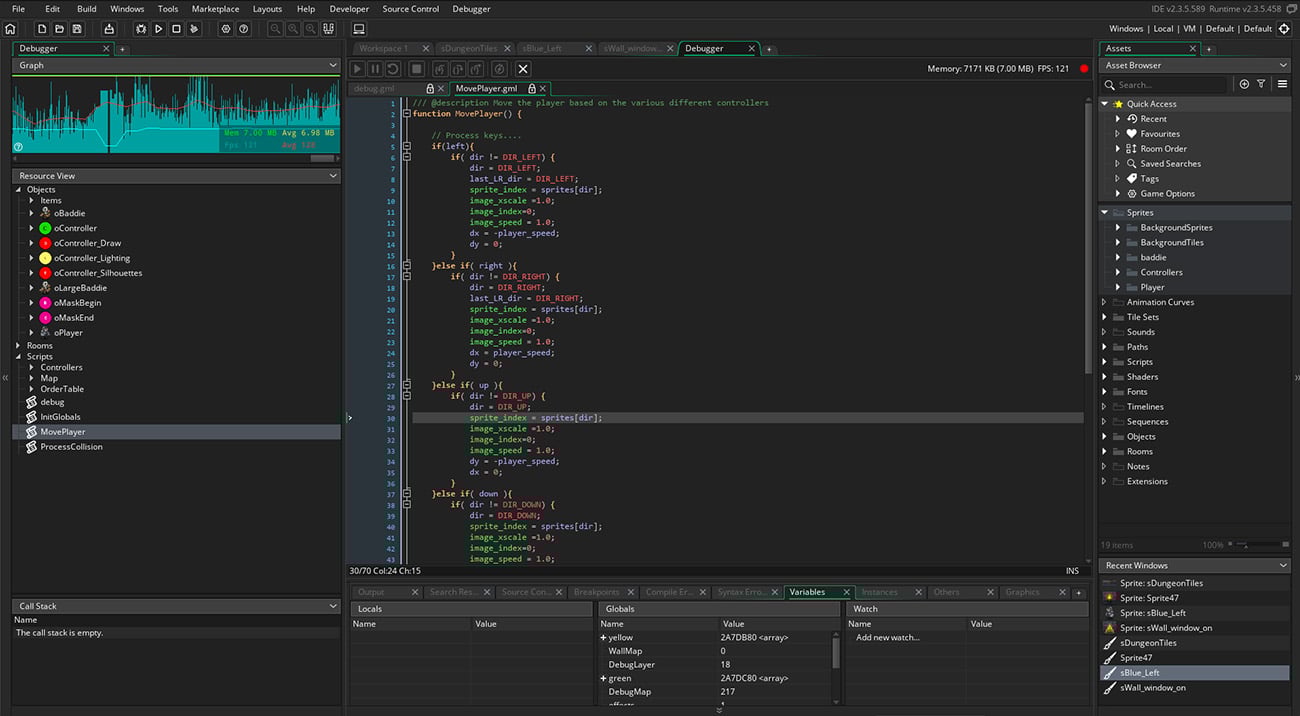Open the Resource View dropdown

pos(332,176)
